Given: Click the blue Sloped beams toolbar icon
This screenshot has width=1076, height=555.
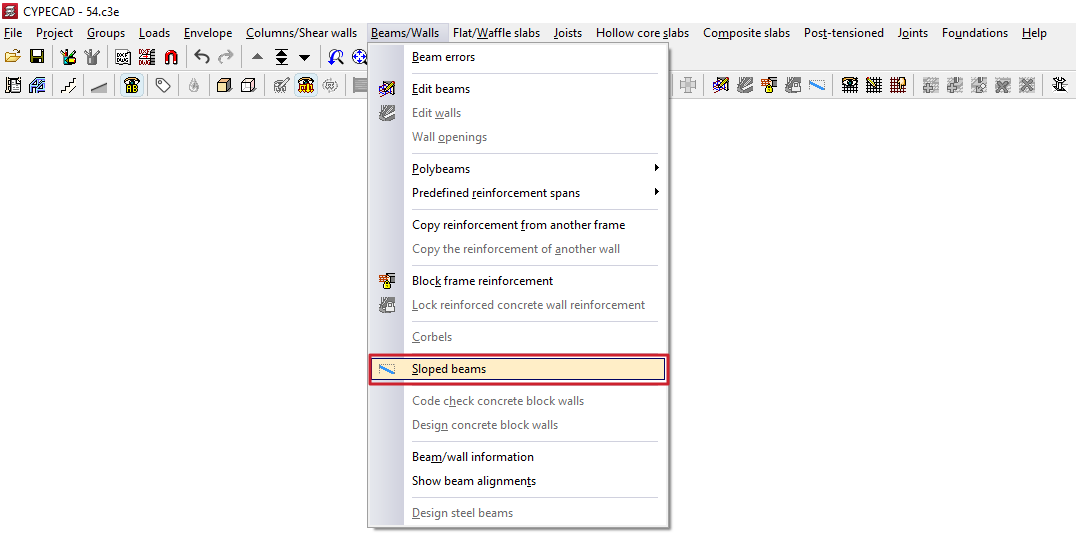Looking at the screenshot, I should [817, 85].
